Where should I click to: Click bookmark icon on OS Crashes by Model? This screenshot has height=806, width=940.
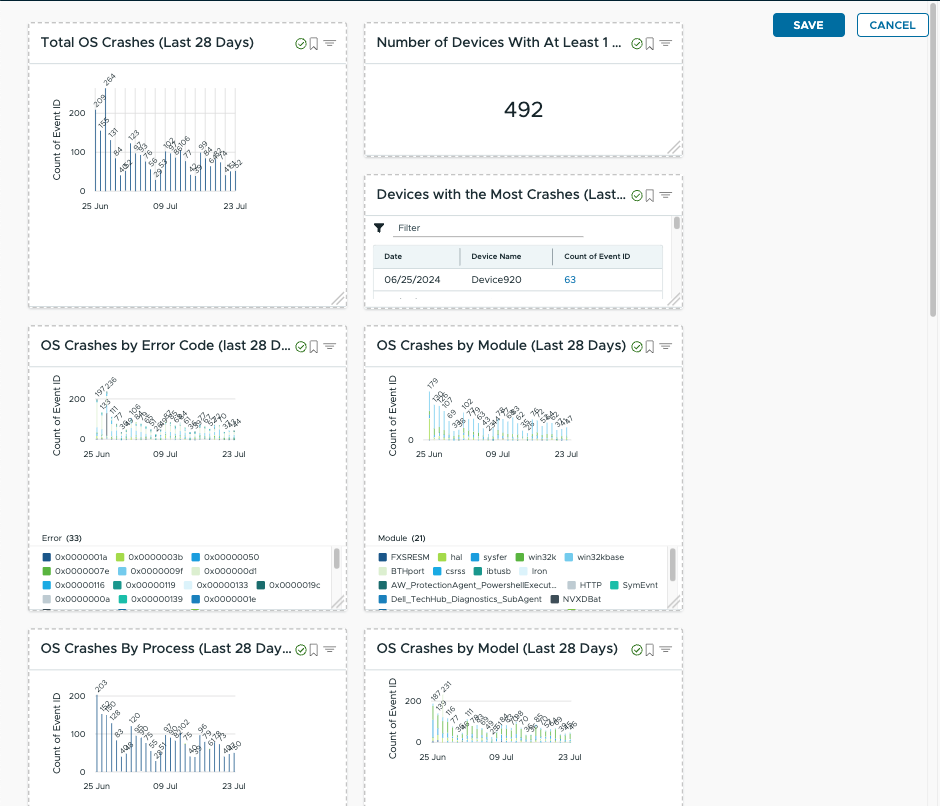coord(650,649)
